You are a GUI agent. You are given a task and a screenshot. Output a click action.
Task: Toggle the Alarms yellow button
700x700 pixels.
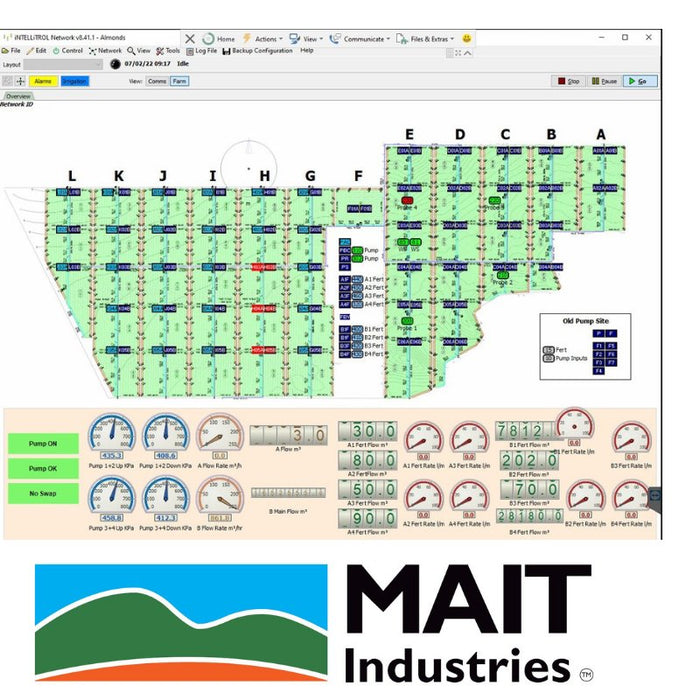[x=43, y=81]
